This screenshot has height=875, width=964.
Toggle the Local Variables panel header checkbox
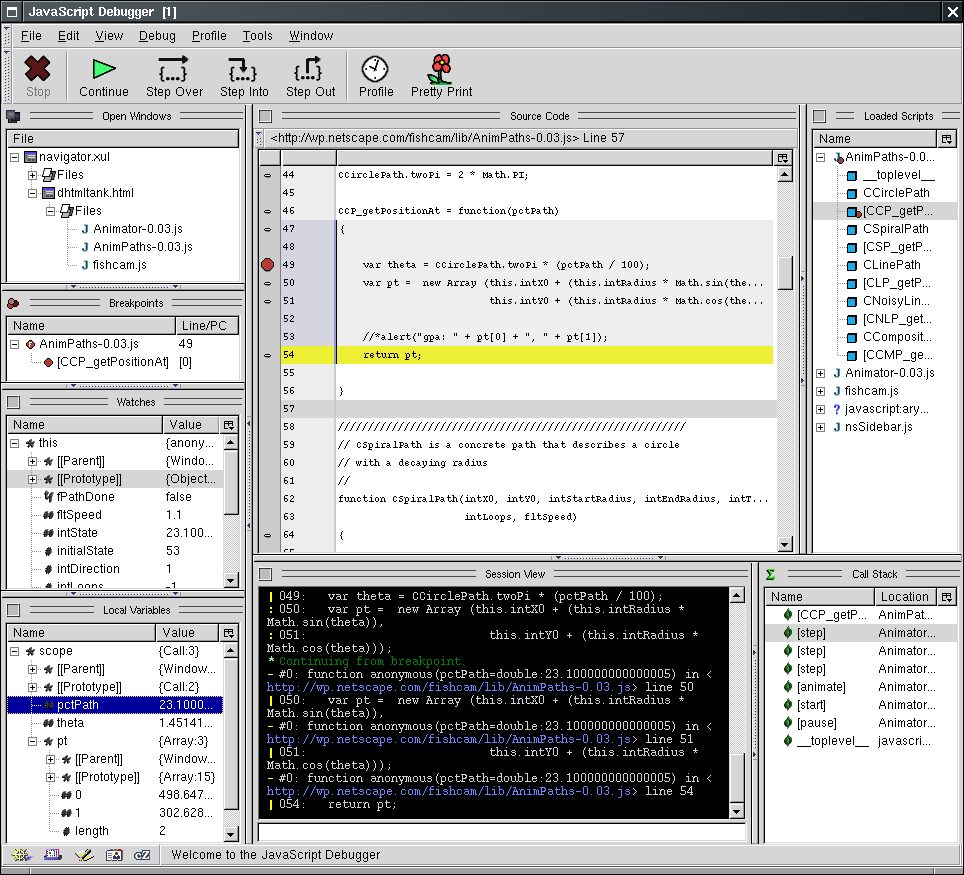(x=14, y=610)
